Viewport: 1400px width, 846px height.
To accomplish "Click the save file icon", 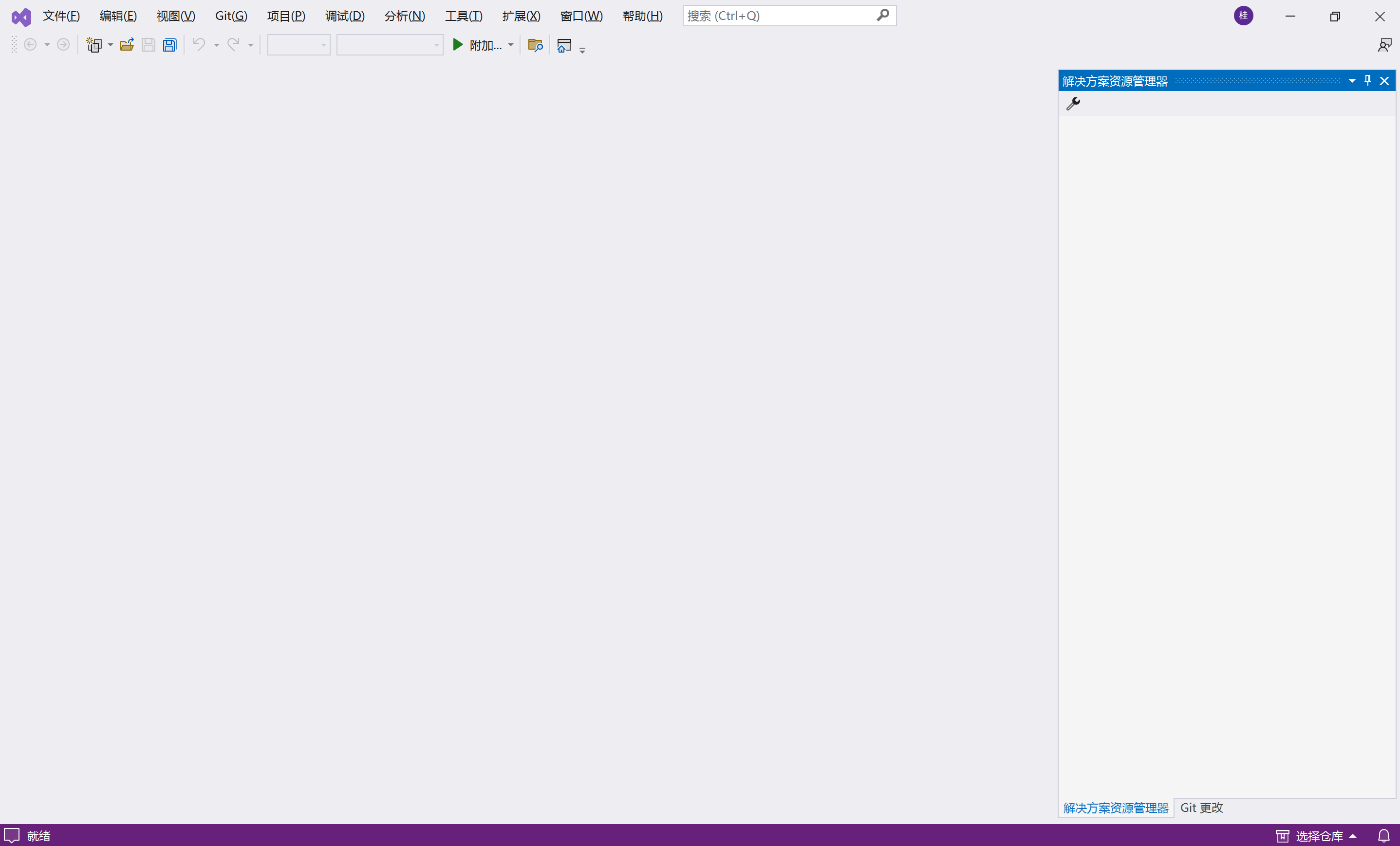I will [149, 44].
